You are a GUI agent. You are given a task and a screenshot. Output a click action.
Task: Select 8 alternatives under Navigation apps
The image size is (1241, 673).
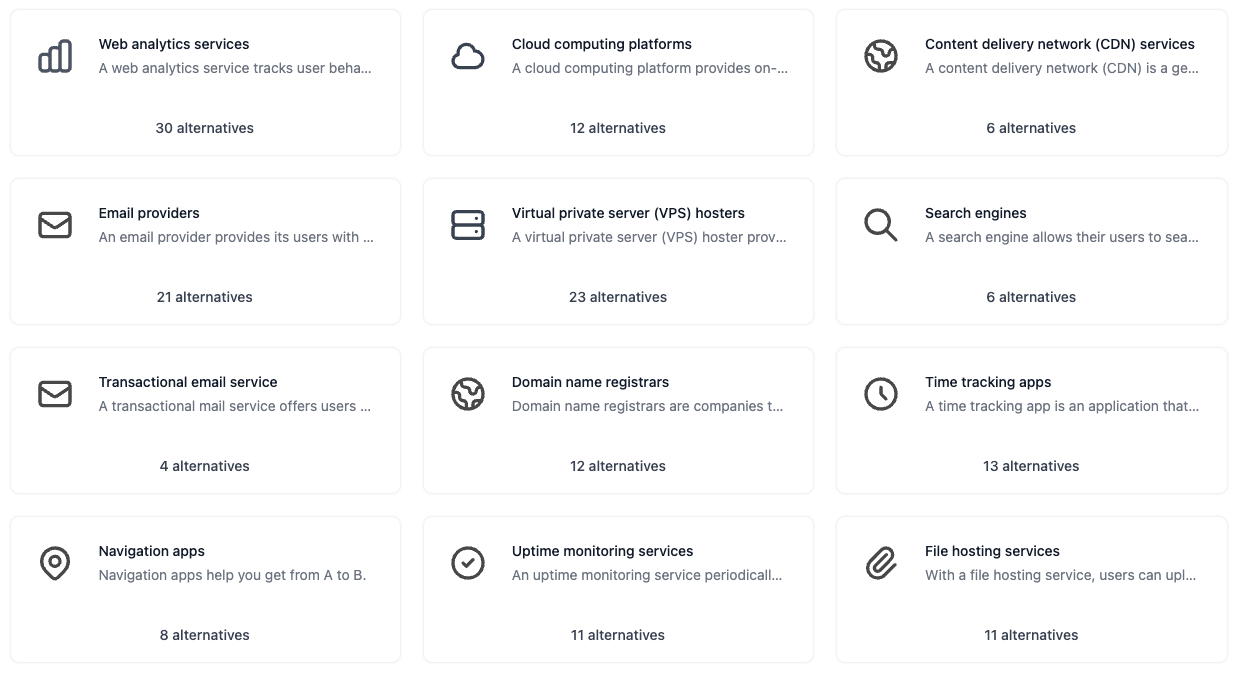[205, 635]
